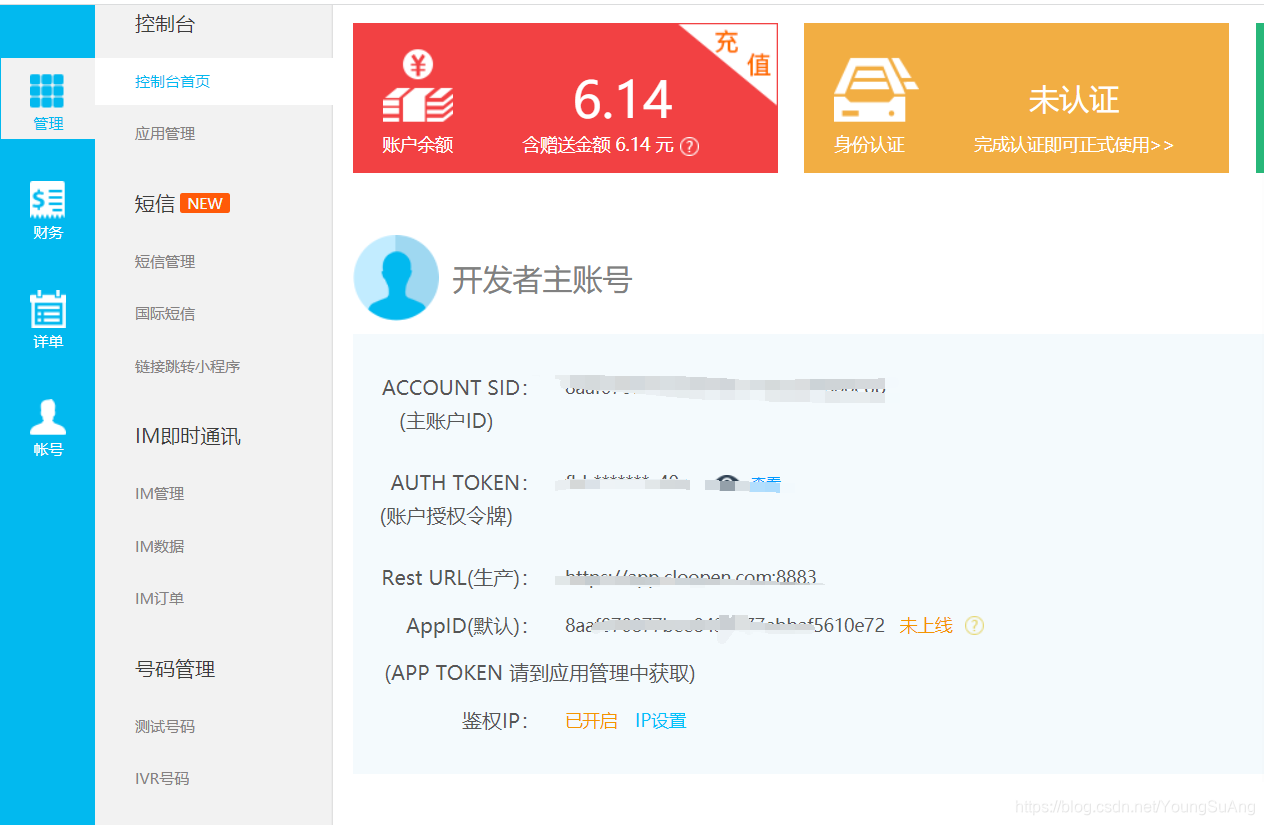Reveal the AUTH TOKEN with eye icon
This screenshot has width=1264, height=825.
tap(727, 483)
